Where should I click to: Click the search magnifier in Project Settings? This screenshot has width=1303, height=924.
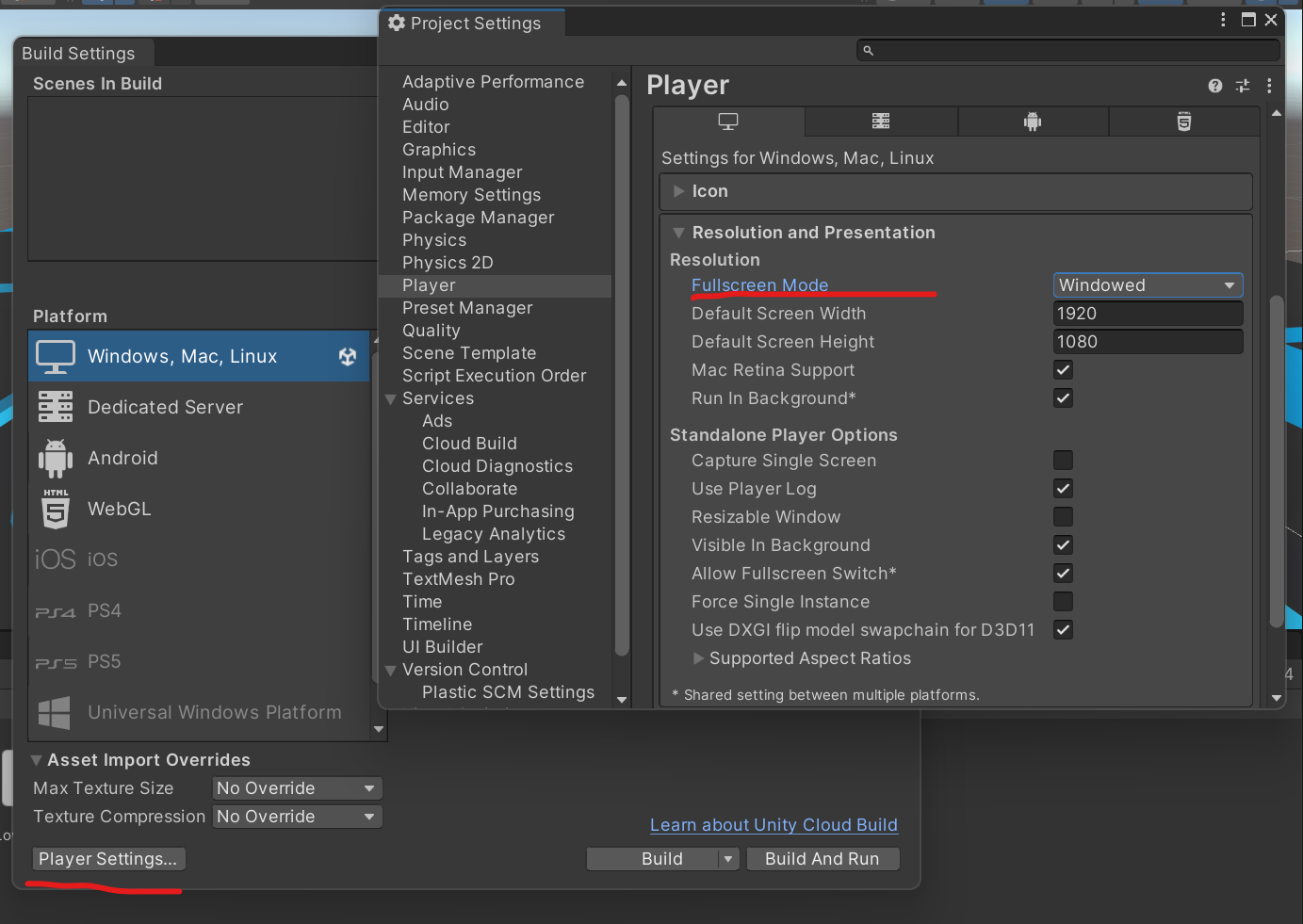[869, 51]
